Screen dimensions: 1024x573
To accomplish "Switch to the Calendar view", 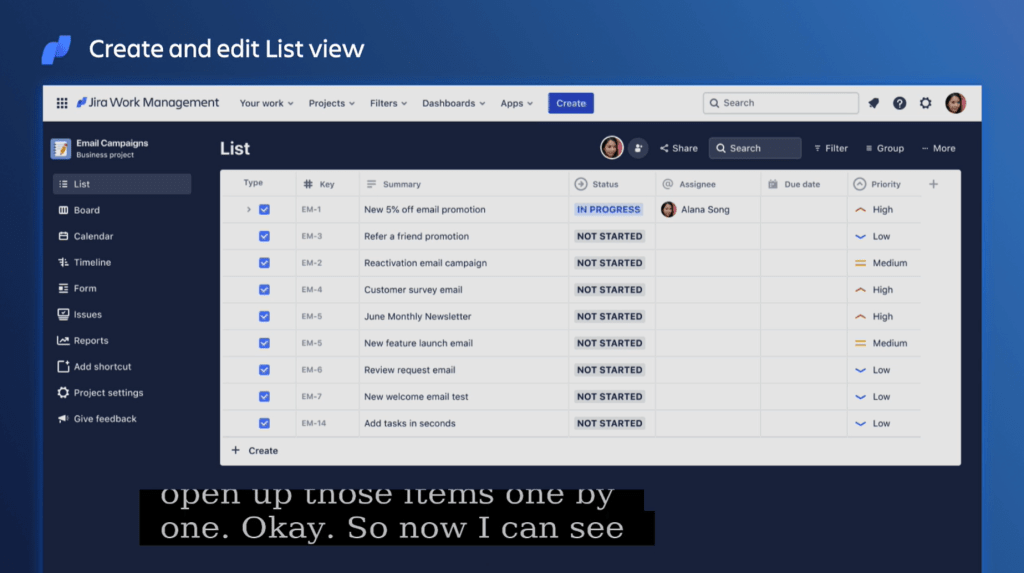I will click(x=93, y=236).
